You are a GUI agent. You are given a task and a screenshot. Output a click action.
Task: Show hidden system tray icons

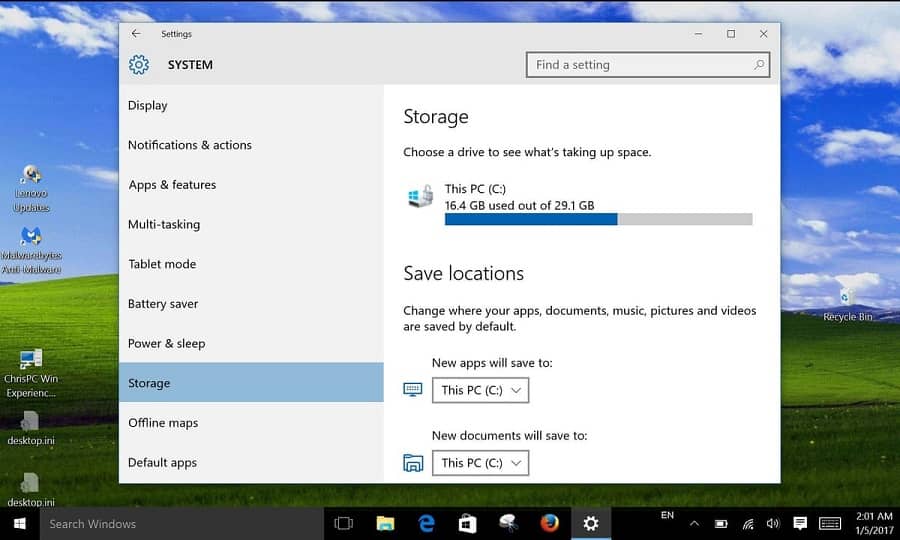tap(696, 523)
